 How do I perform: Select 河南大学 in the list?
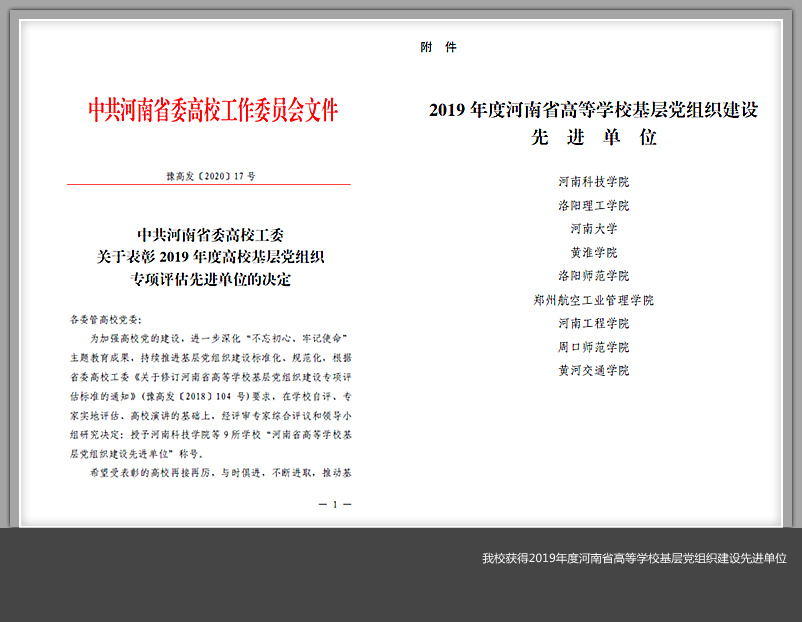tap(593, 229)
